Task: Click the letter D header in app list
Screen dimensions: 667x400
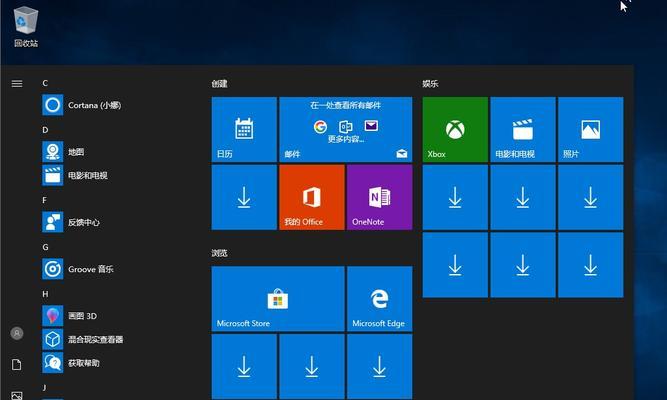Action: click(45, 130)
